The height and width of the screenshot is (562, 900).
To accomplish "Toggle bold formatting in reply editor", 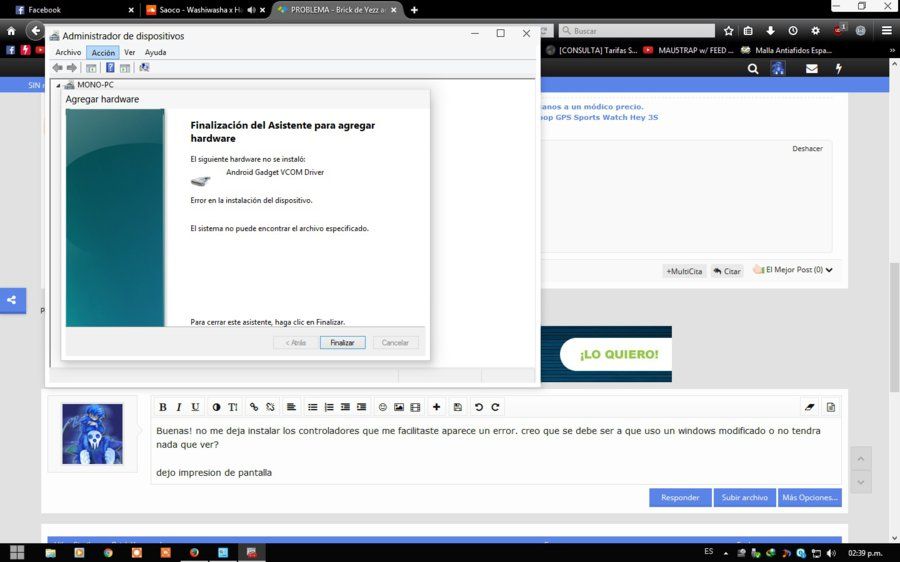I will point(163,407).
